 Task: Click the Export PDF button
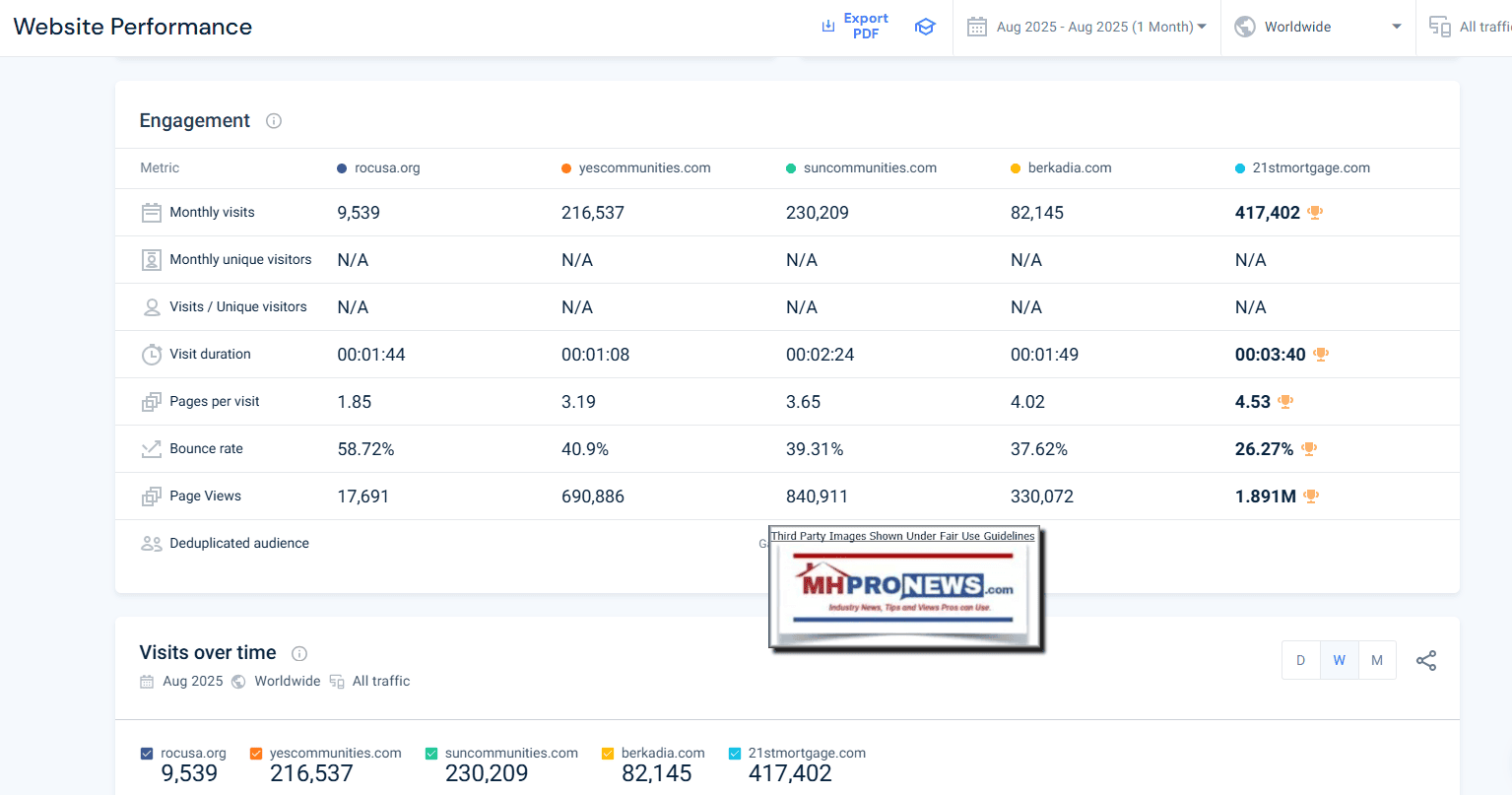[x=855, y=27]
